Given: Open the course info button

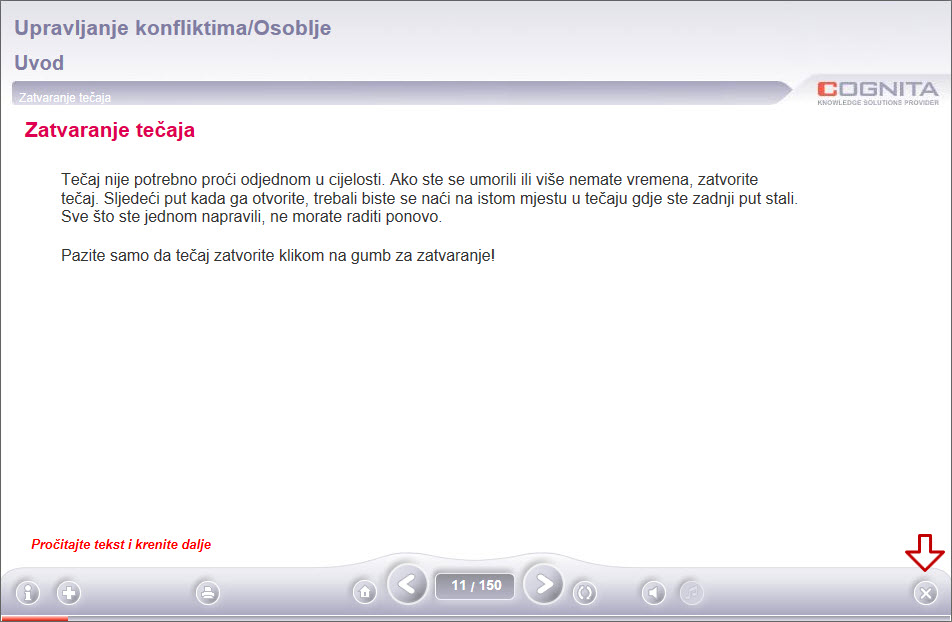Looking at the screenshot, I should coord(27,593).
